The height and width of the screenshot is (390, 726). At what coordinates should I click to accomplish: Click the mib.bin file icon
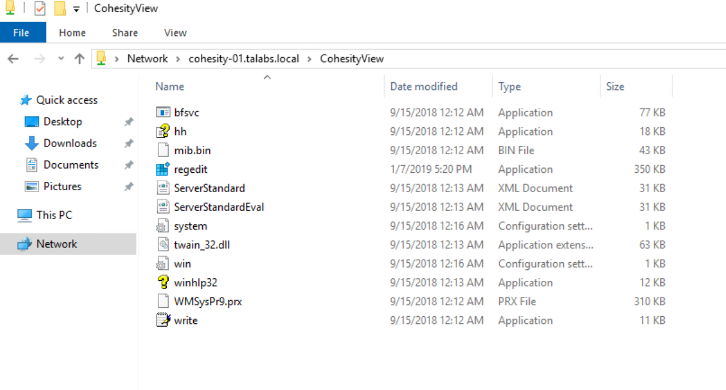[163, 150]
